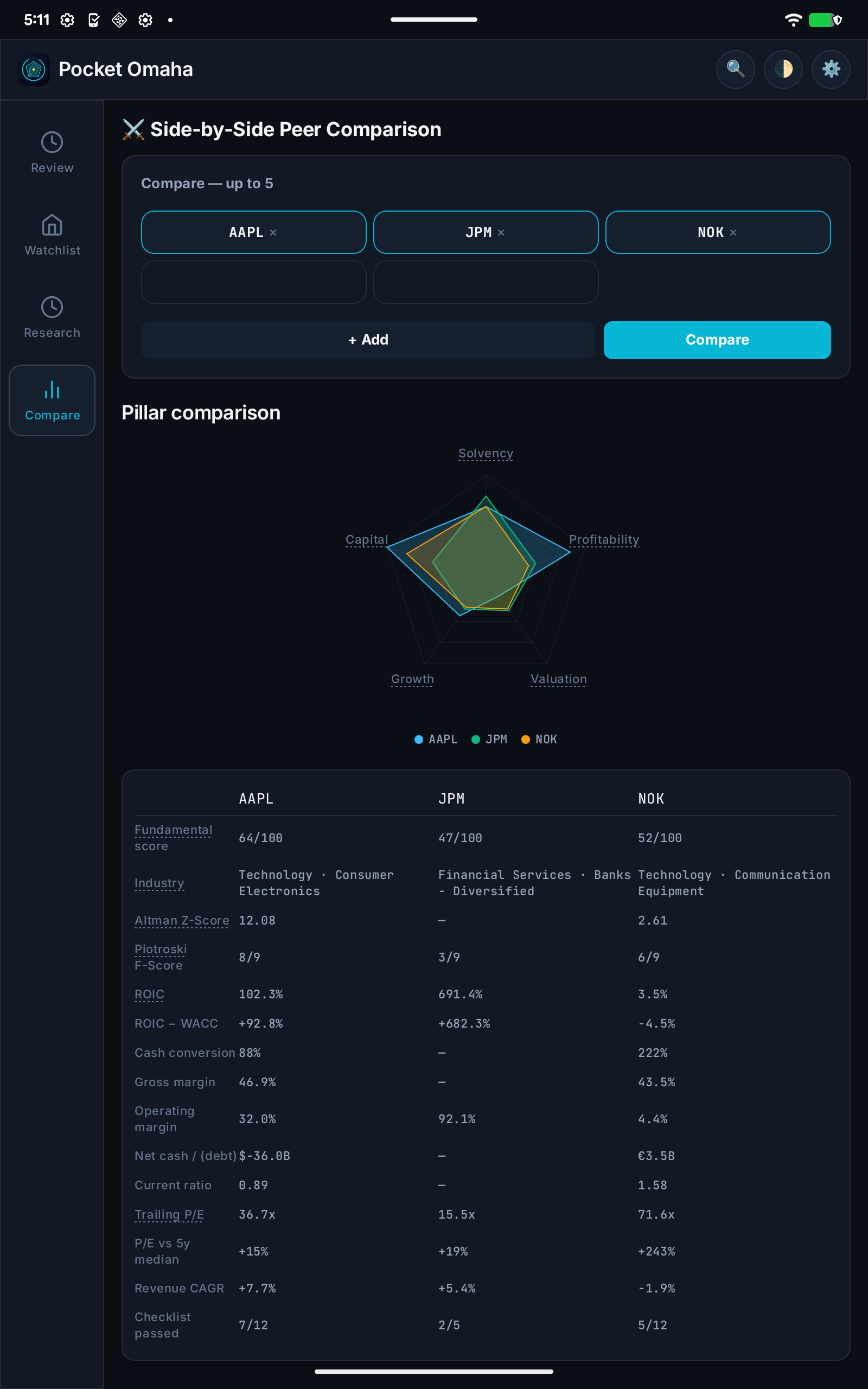Select JPM ROIC value 691.4%
868x1389 pixels.
[461, 994]
